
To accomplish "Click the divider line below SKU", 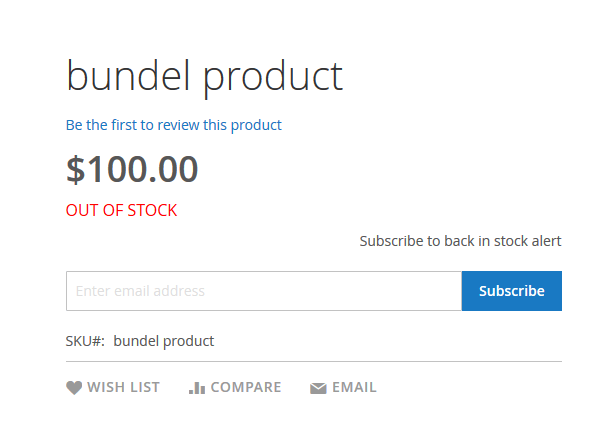I will tap(314, 361).
